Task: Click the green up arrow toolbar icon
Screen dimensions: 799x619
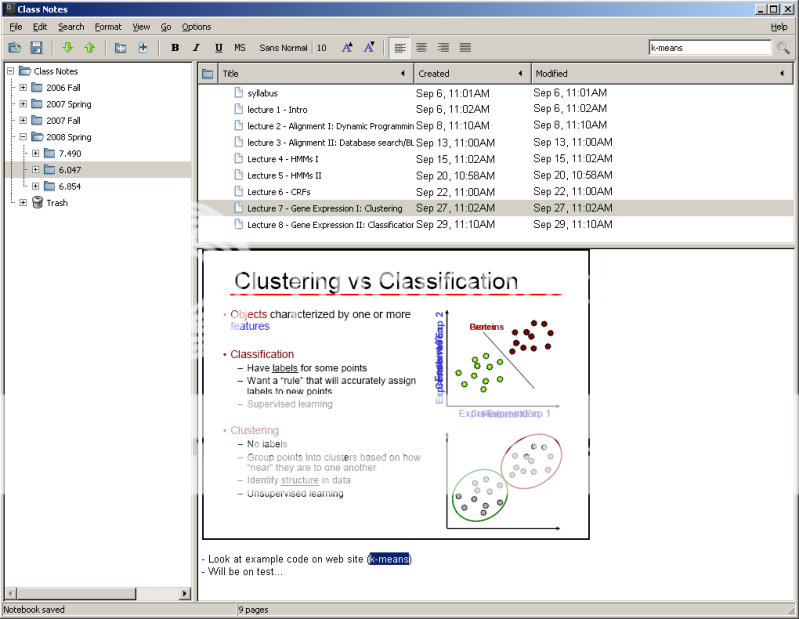Action: pos(89,47)
